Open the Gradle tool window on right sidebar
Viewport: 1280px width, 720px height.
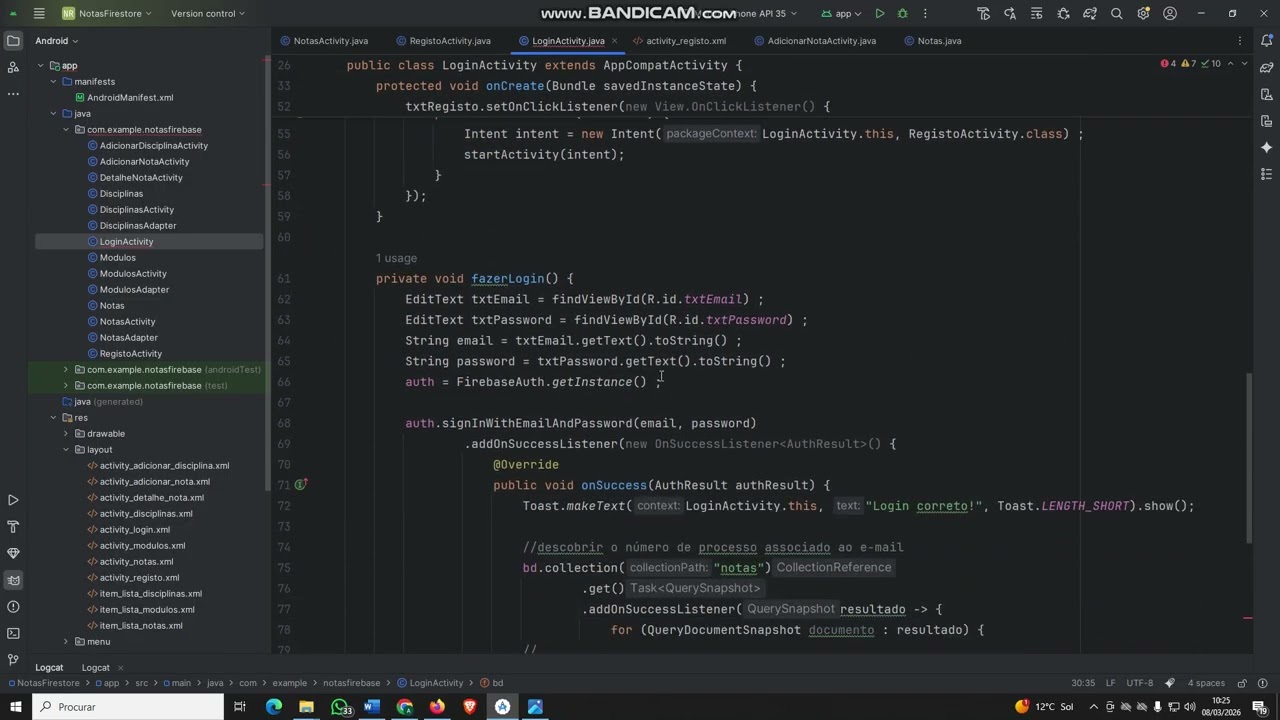coord(1267,68)
